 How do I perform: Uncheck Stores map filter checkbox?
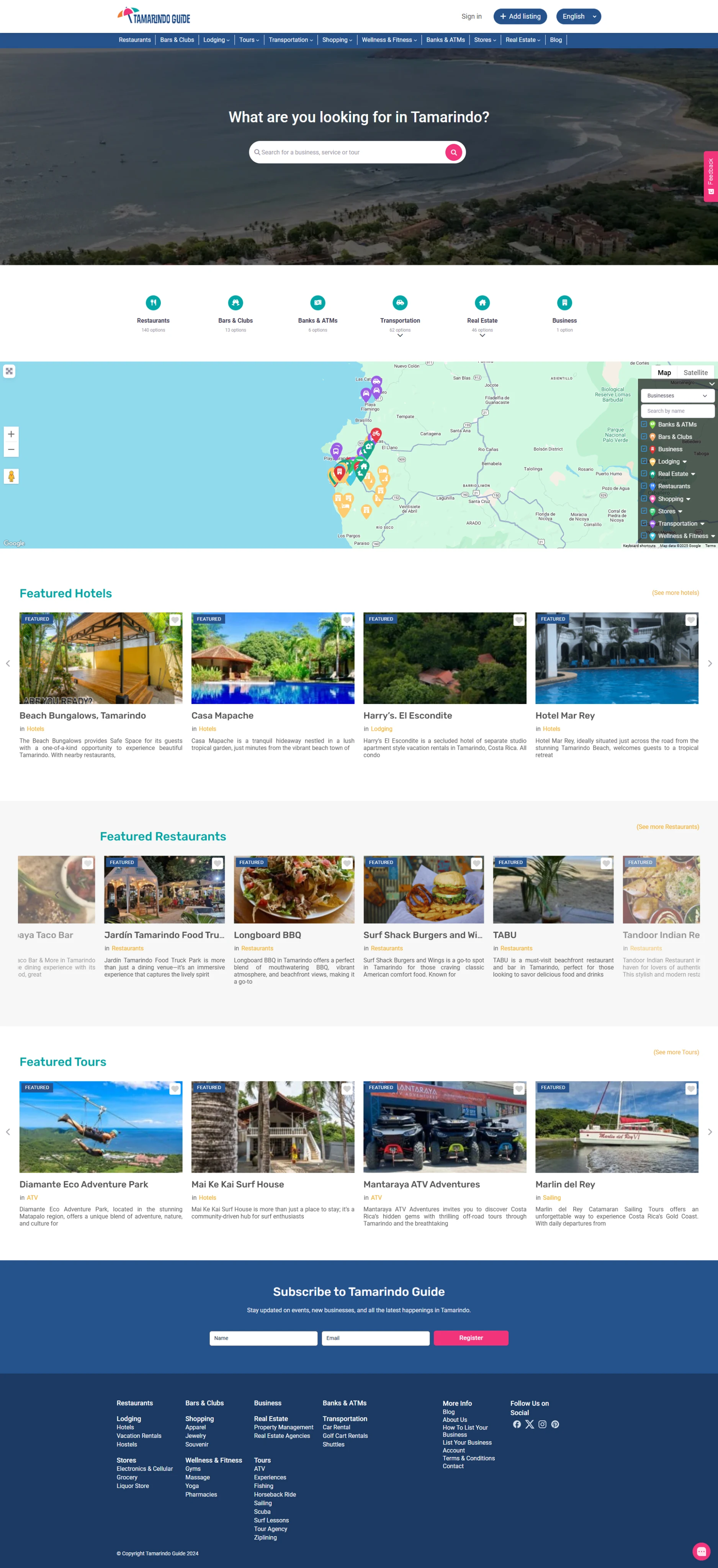[x=644, y=511]
